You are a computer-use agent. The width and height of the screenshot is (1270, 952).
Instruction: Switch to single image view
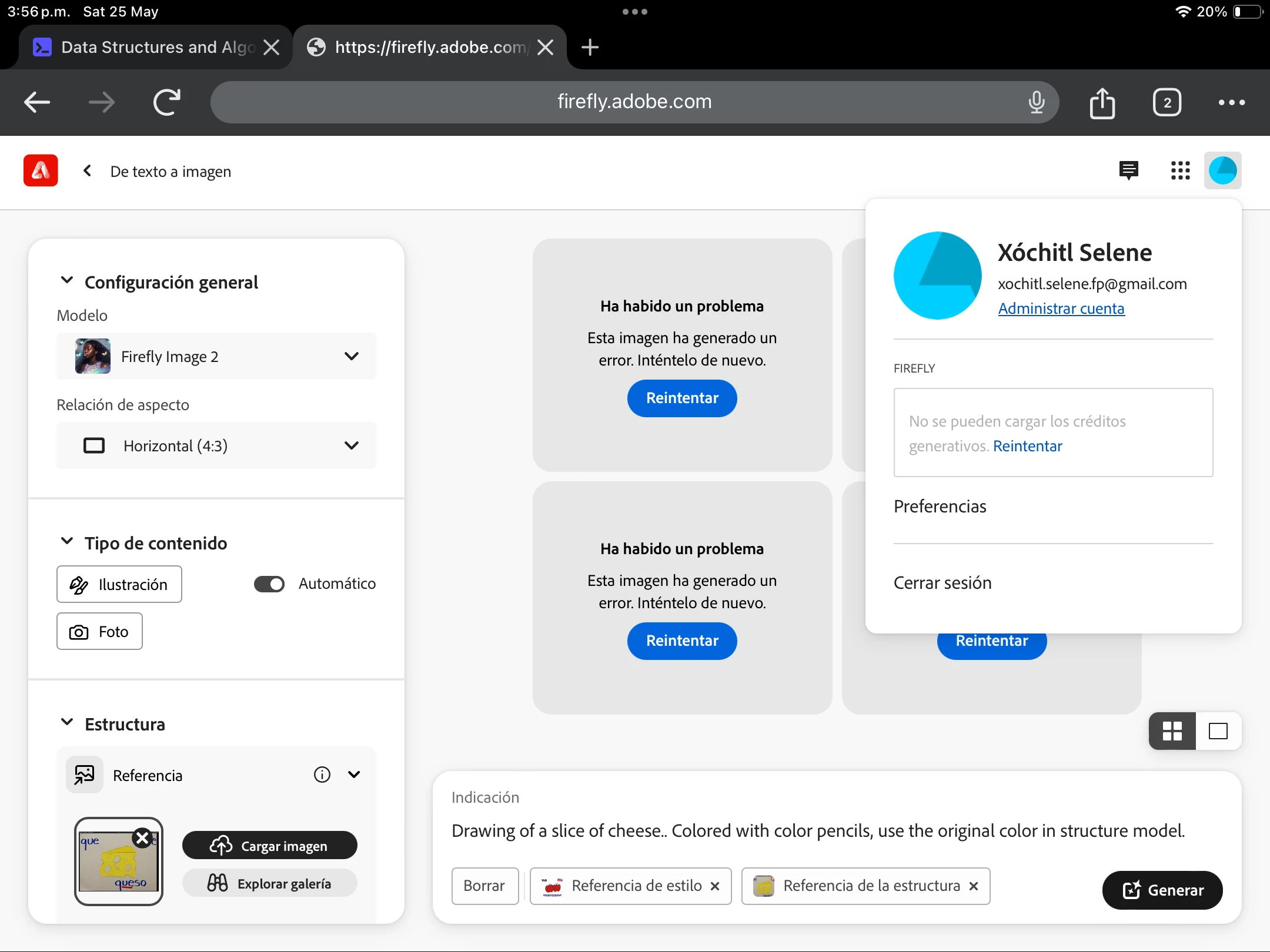[1218, 731]
